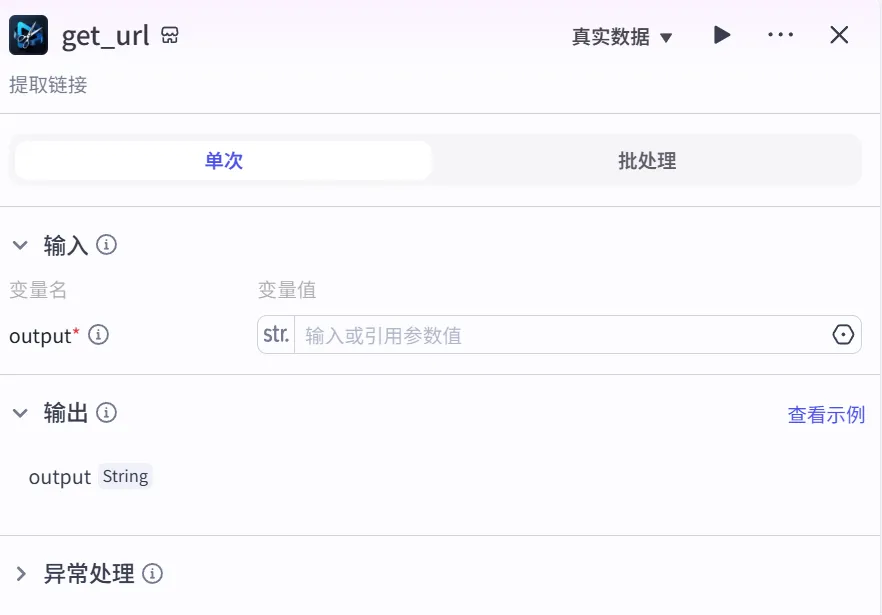Click the info icon beside output parameter
Viewport: 882px width, 615px height.
[98, 335]
